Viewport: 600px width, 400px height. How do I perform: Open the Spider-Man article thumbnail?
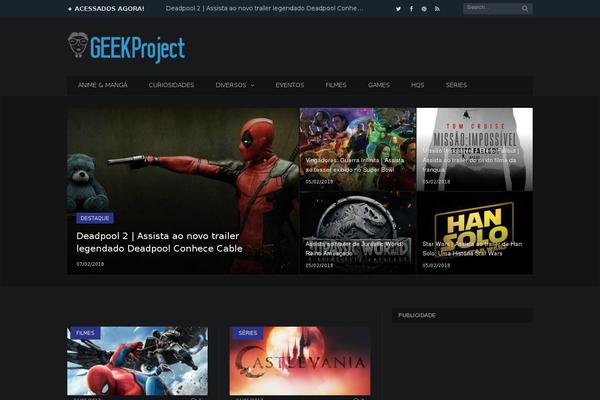138,361
